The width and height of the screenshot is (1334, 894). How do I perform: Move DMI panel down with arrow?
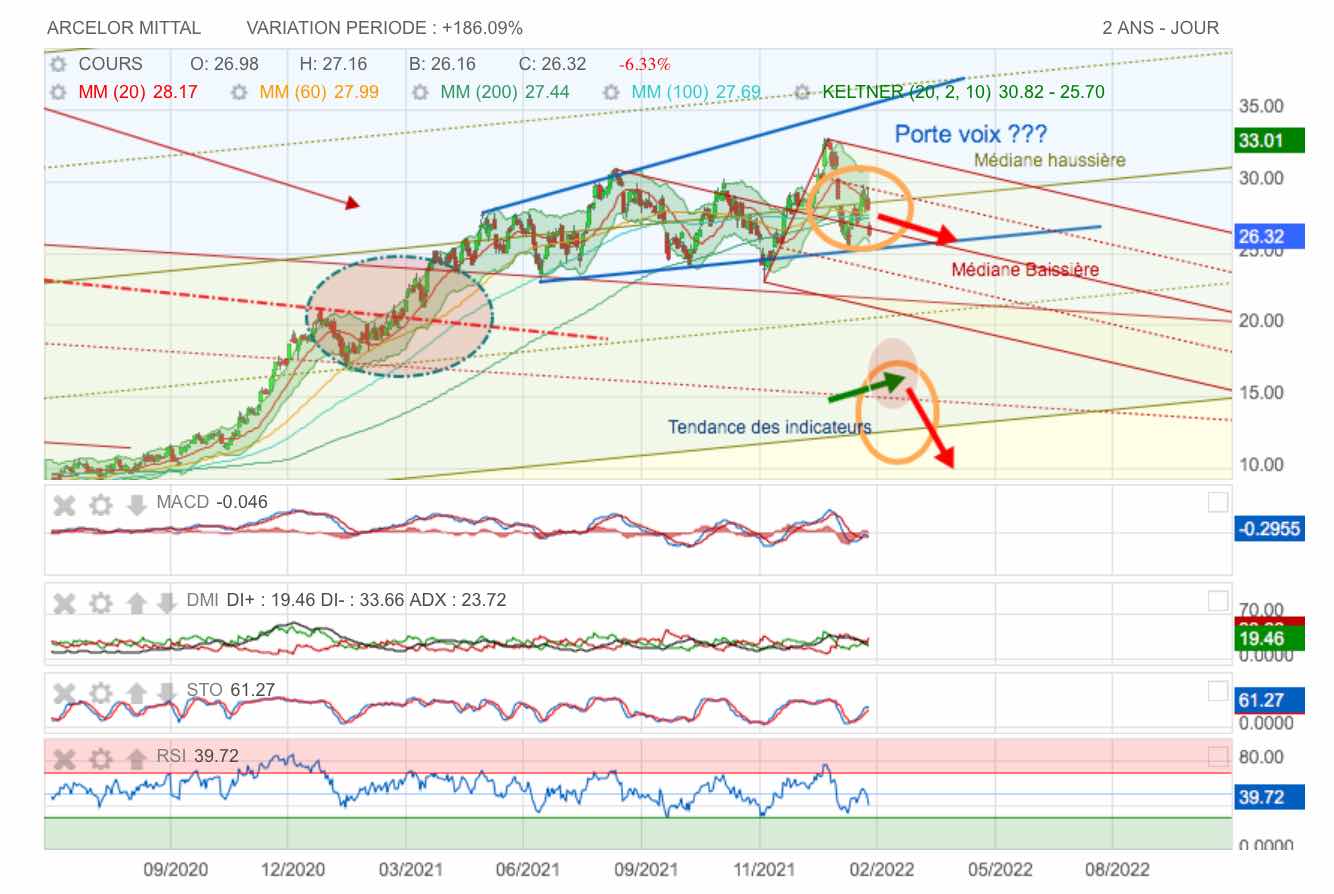[x=166, y=602]
